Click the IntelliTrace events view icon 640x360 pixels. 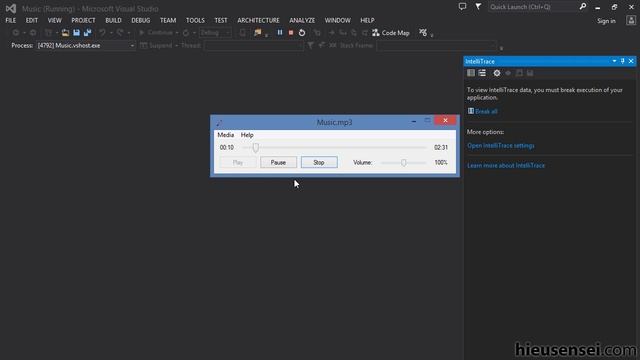(x=471, y=73)
